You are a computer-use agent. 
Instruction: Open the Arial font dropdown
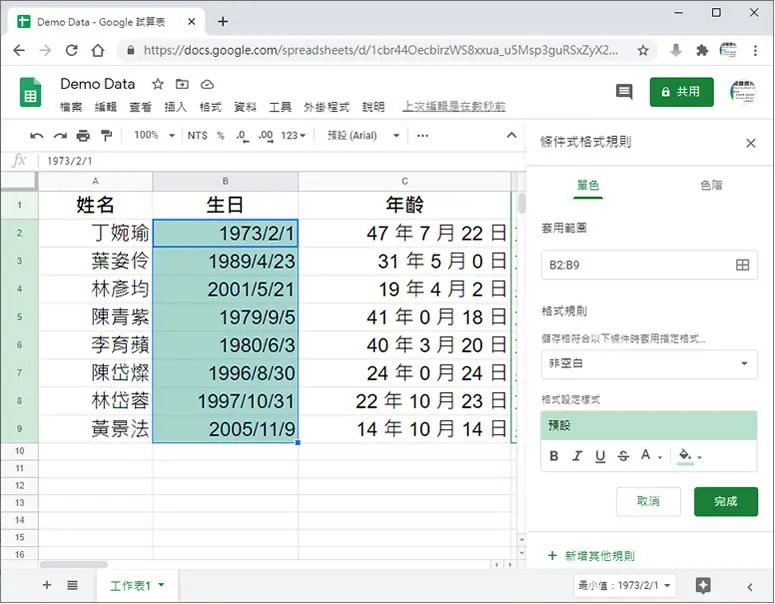[363, 135]
